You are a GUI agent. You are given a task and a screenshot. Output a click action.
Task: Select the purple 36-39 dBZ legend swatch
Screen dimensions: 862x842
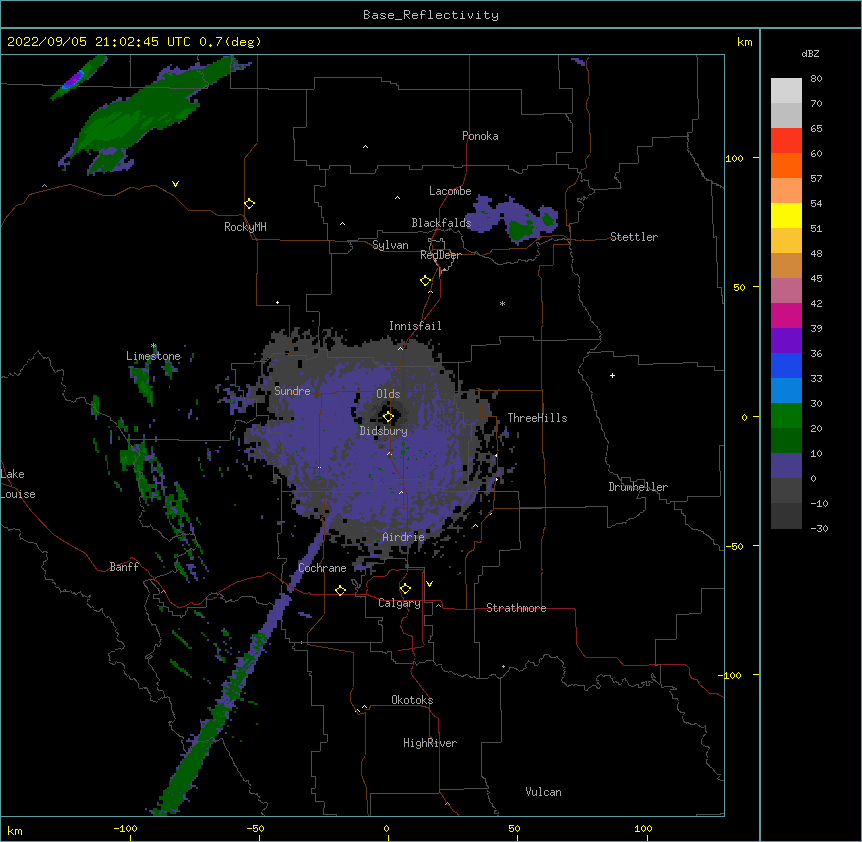coord(786,341)
